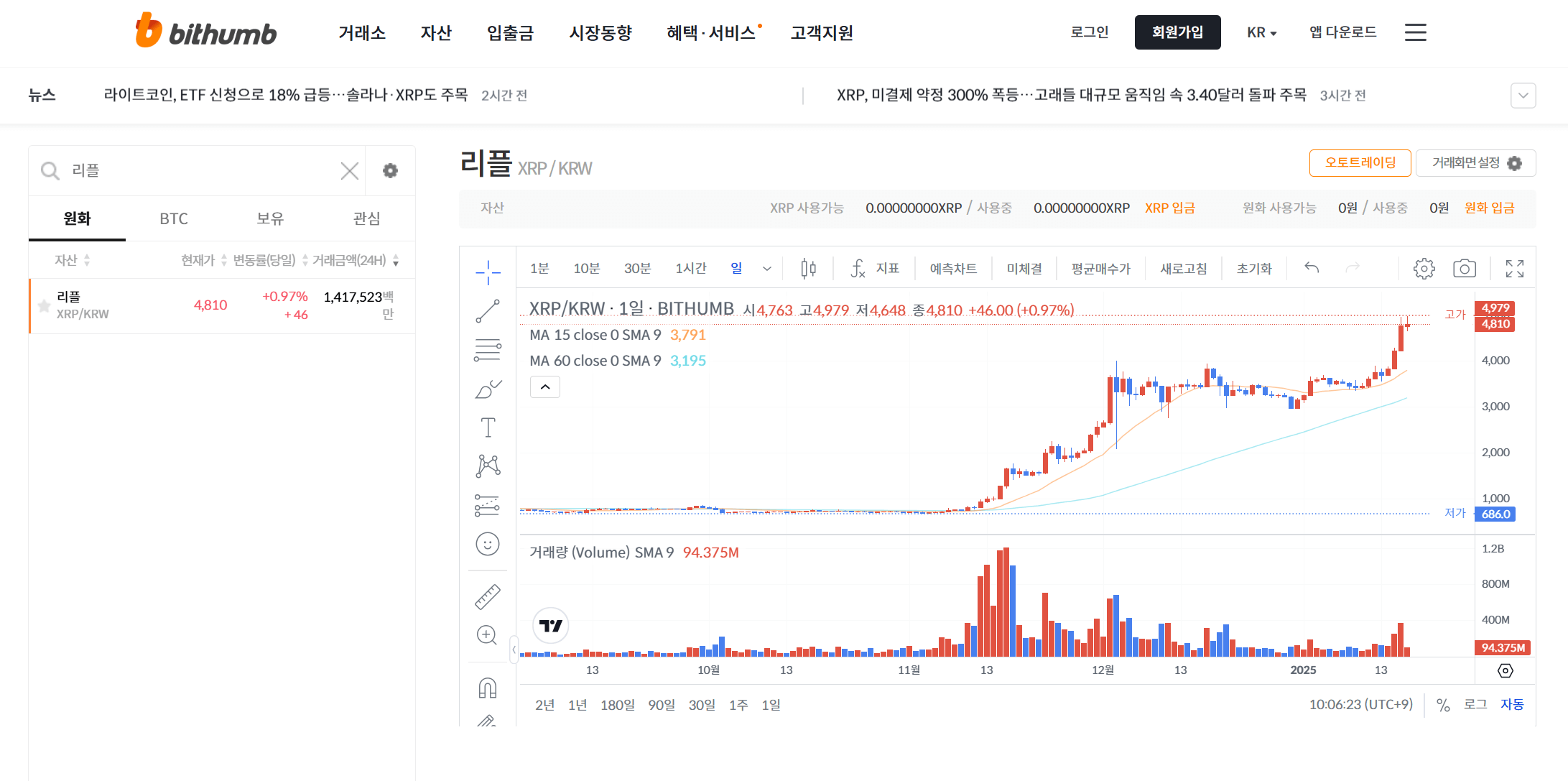Clear the 리플 search field
The image size is (1568, 781).
point(350,170)
